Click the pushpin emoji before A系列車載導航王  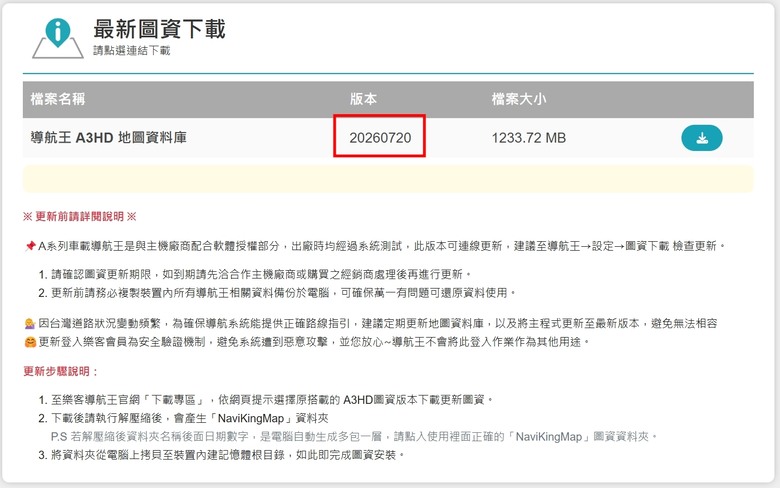[30, 246]
